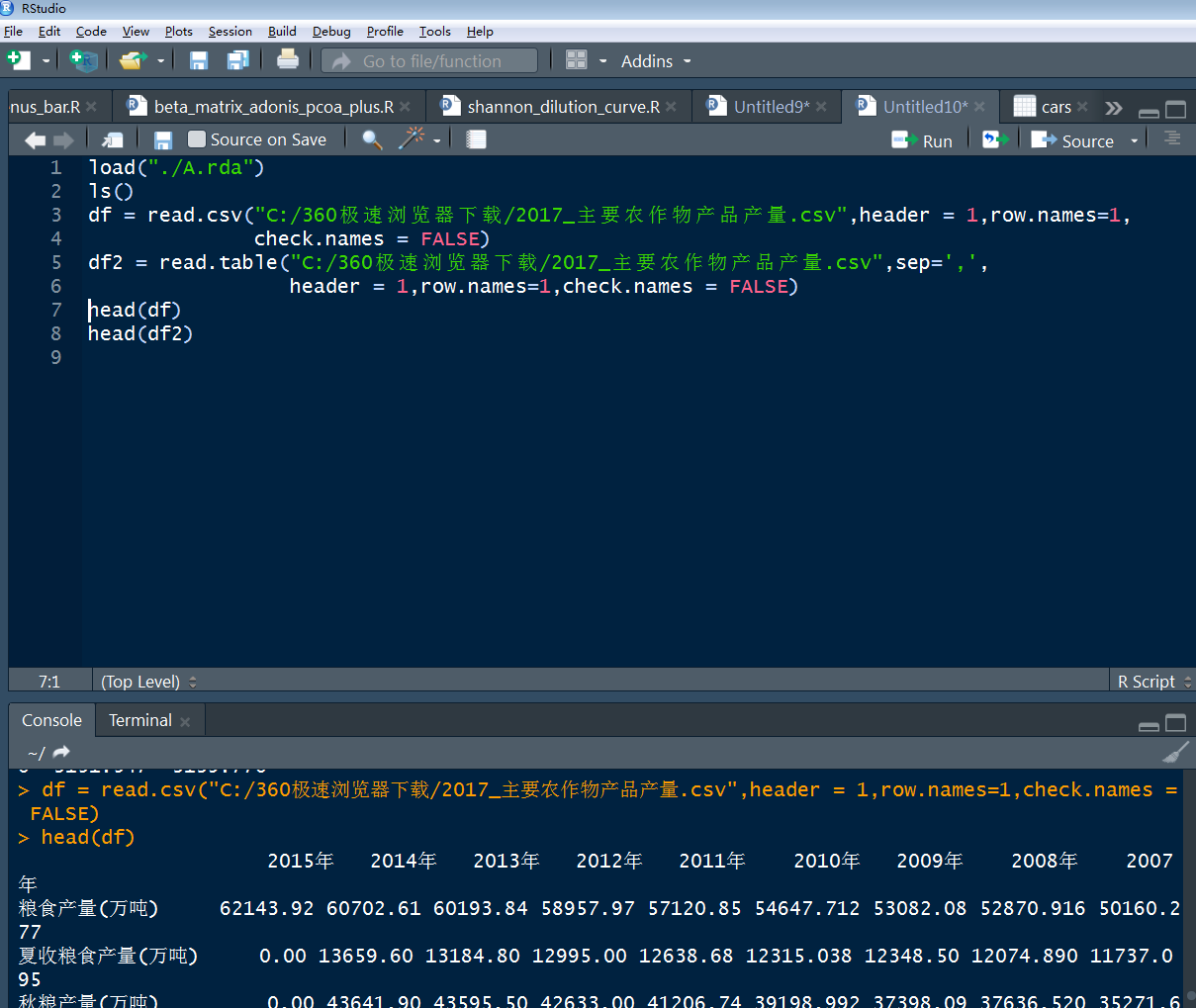Viewport: 1196px width, 1008px height.
Task: Close the shannon_dilution_curve.R tab
Action: point(671,107)
